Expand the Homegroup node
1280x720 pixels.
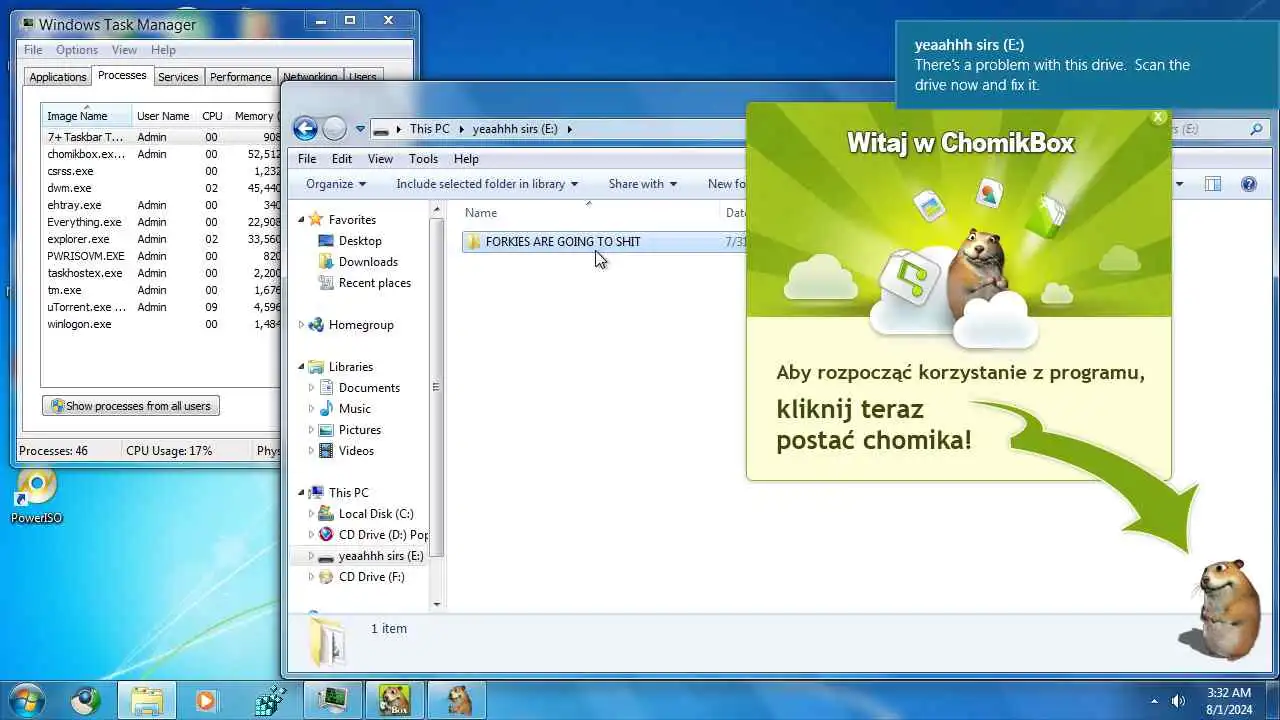tap(301, 325)
